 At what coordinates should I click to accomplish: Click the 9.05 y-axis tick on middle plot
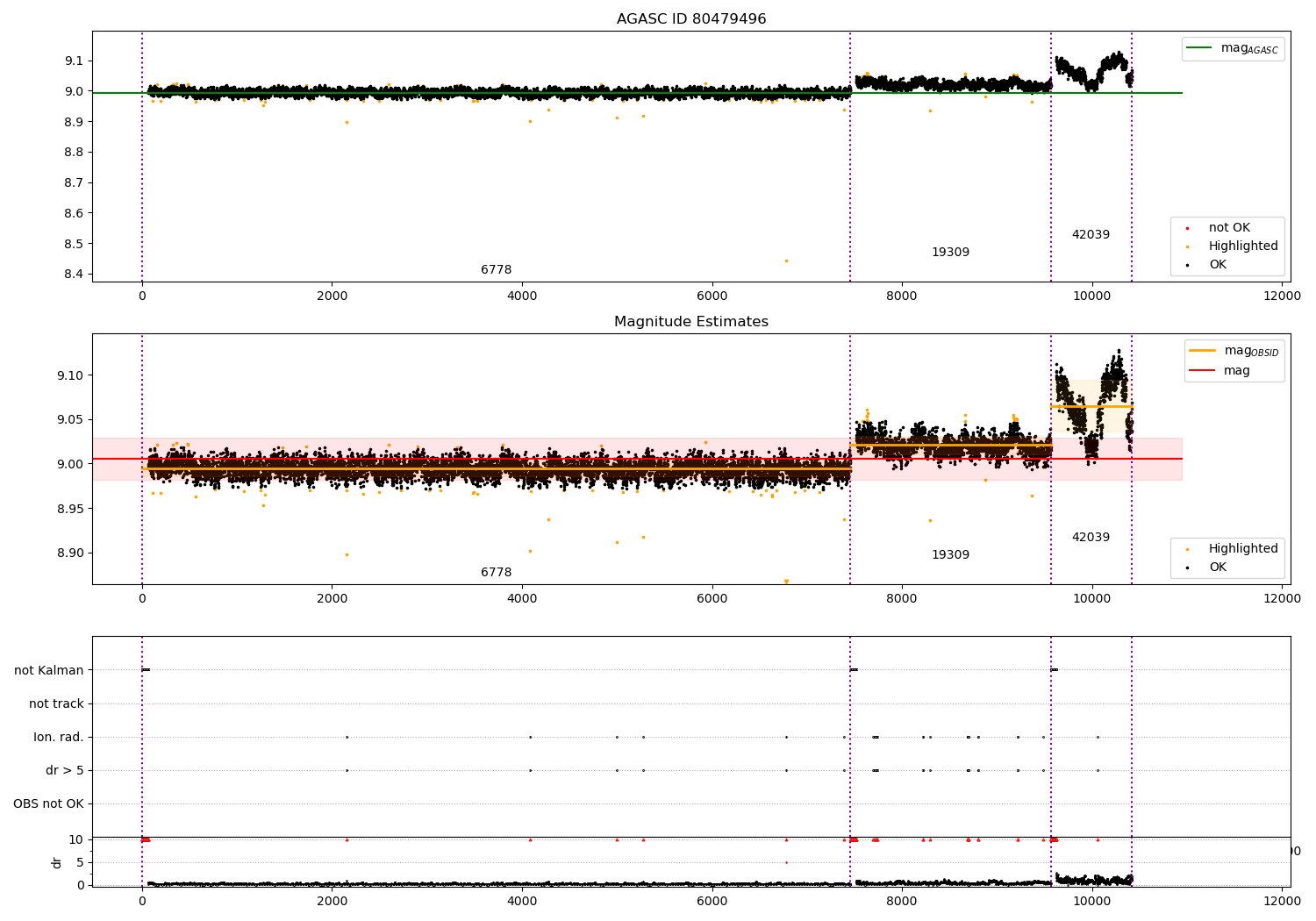coord(71,420)
